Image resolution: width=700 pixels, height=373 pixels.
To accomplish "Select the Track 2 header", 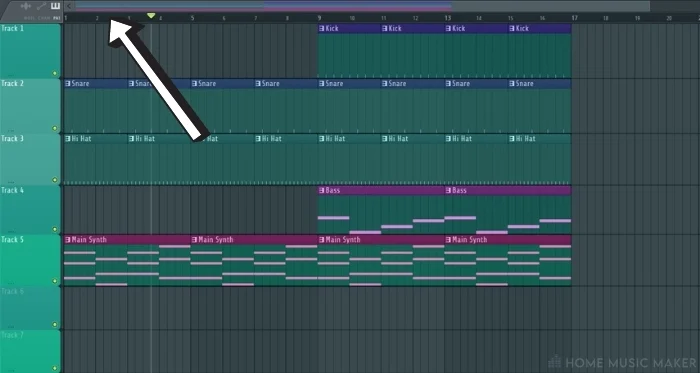I will coord(30,106).
